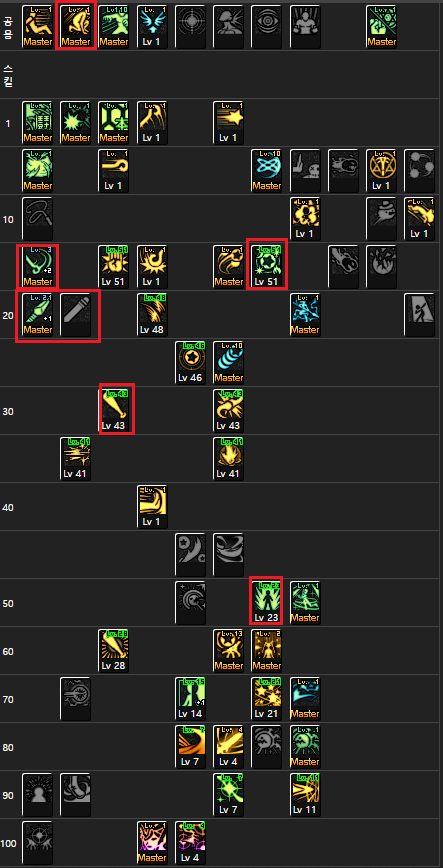Click the Lv 14 green legs skill

coord(190,699)
